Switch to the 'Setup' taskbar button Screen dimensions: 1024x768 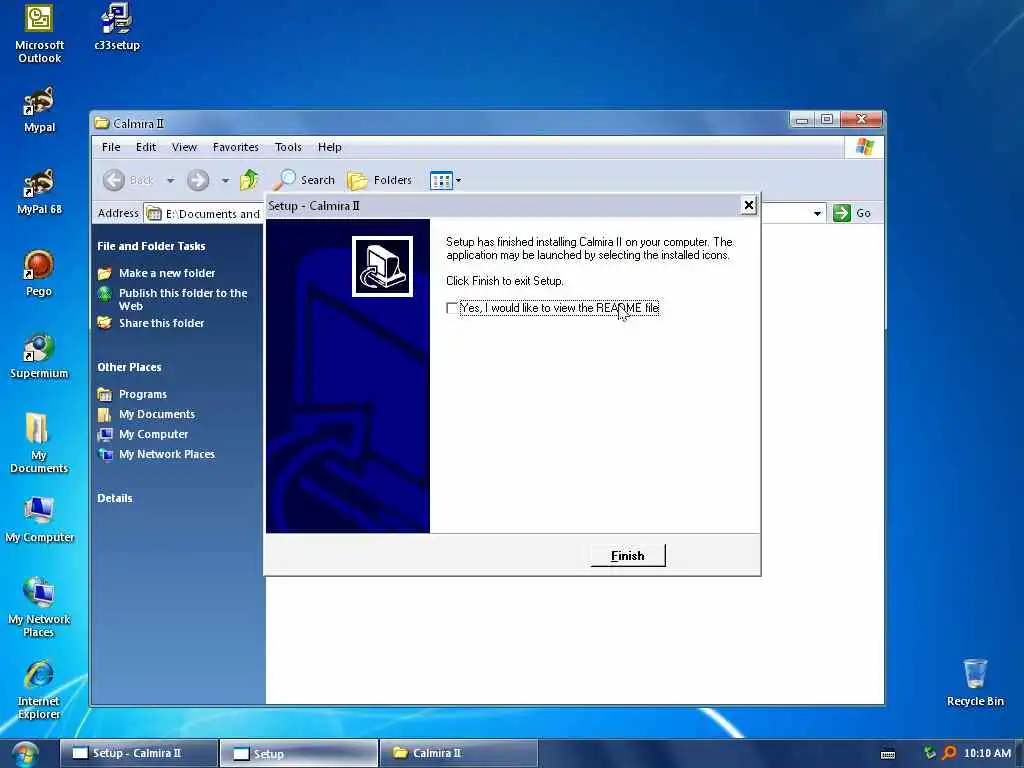[x=298, y=753]
